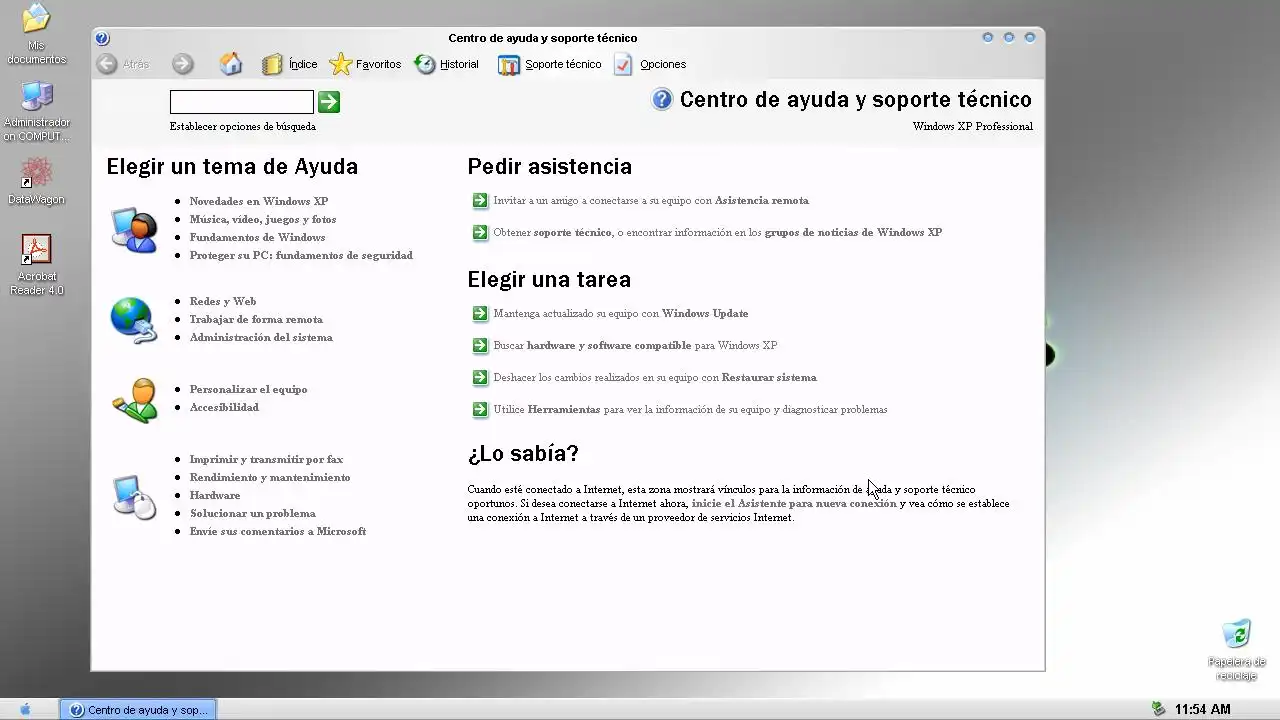
Task: Open Soporte técnico toolbar icon
Action: [x=509, y=64]
